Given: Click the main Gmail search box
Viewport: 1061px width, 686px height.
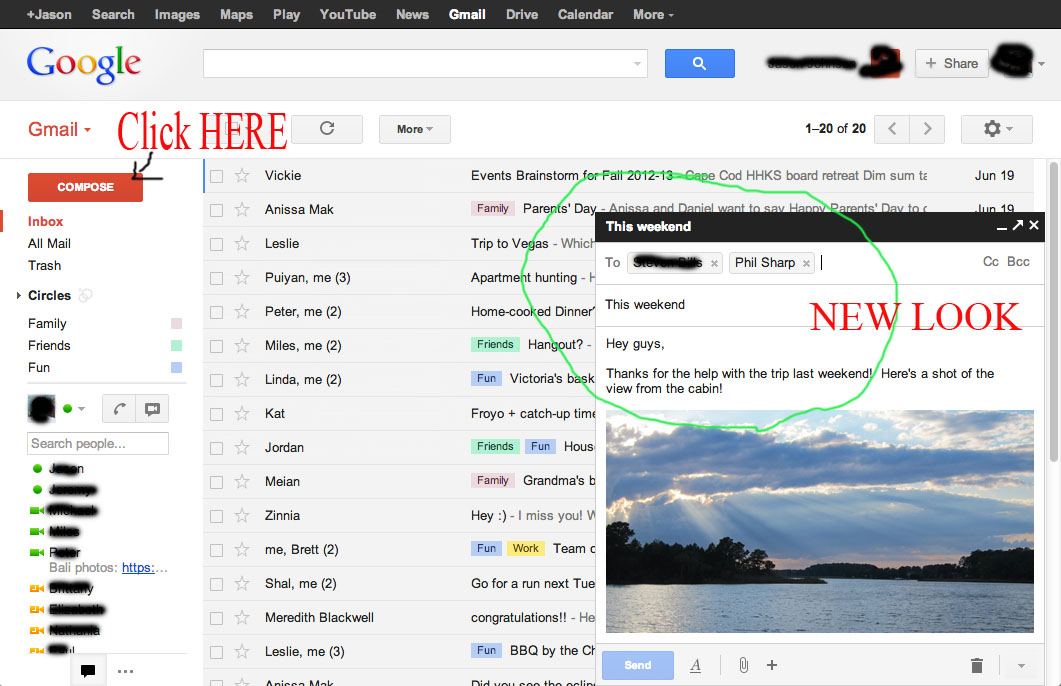Looking at the screenshot, I should coord(425,64).
